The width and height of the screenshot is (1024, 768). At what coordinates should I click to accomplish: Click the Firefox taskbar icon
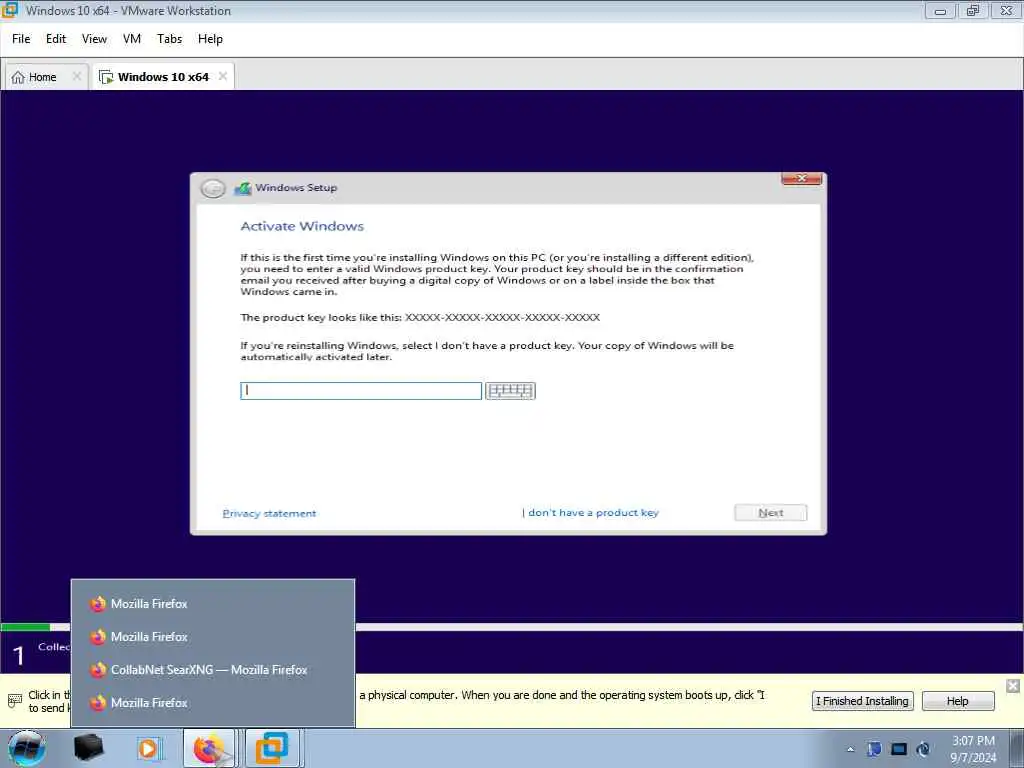[210, 748]
